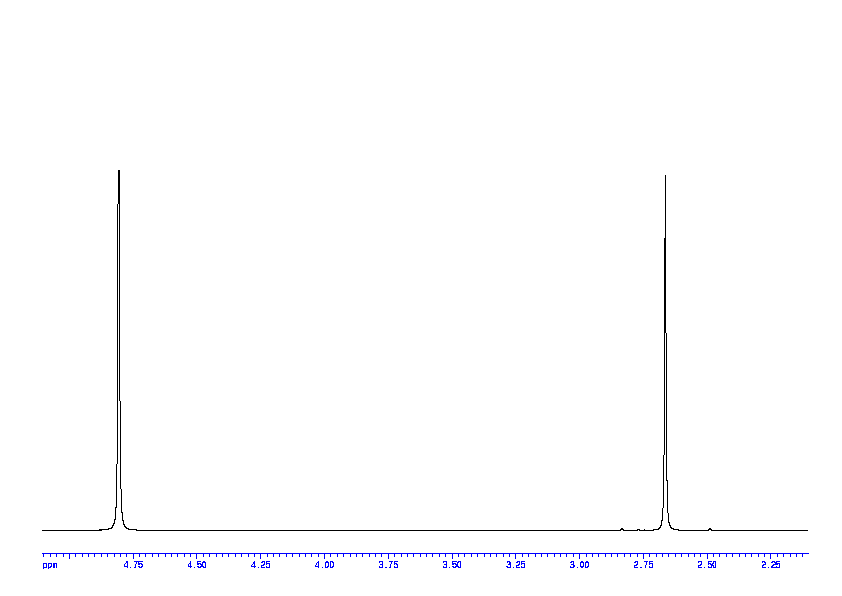Click the 3.75 axis tick label
Viewport: 842px width, 596px height.
388,565
